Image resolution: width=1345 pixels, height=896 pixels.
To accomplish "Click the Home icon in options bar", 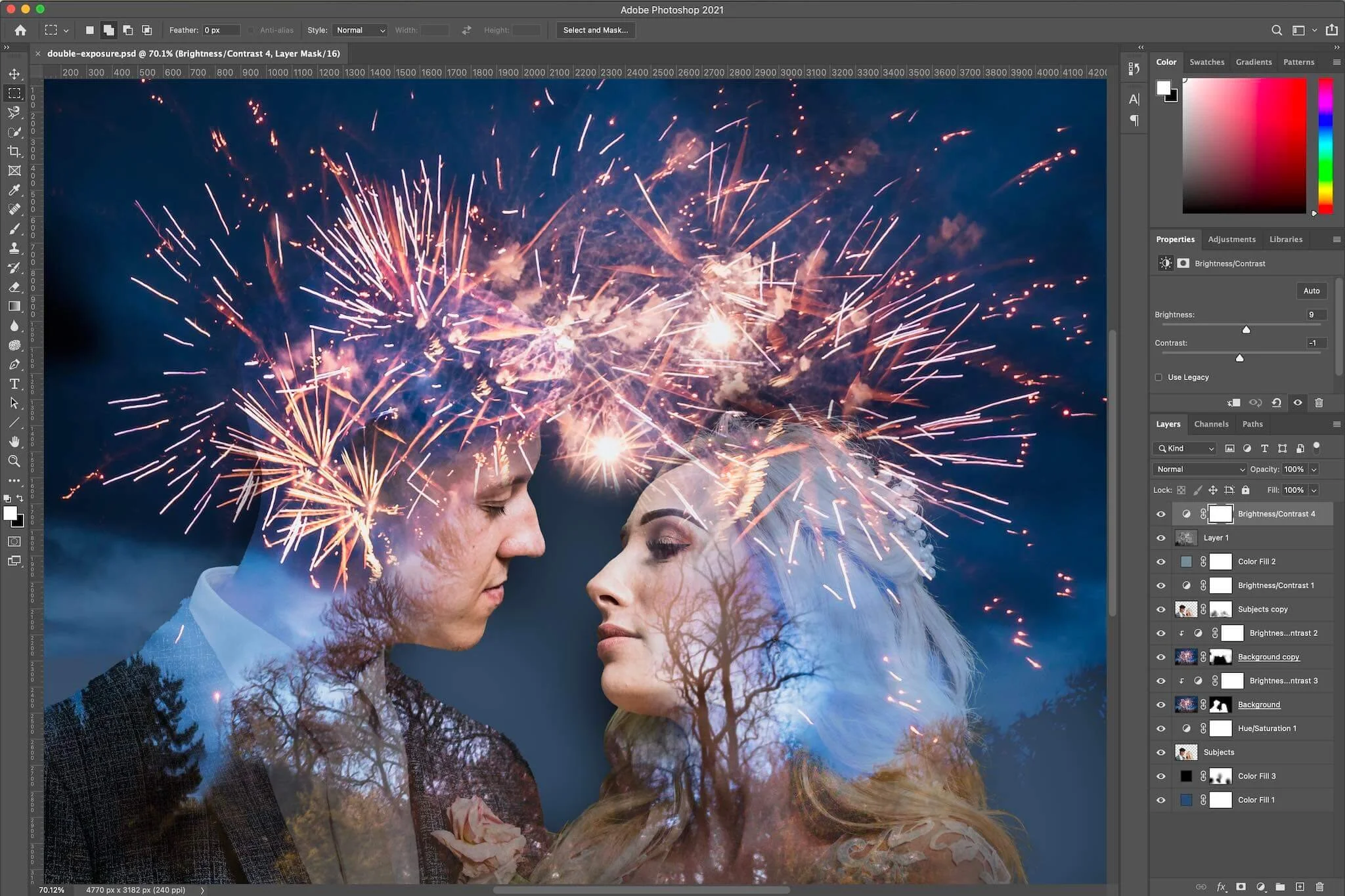I will pyautogui.click(x=20, y=30).
